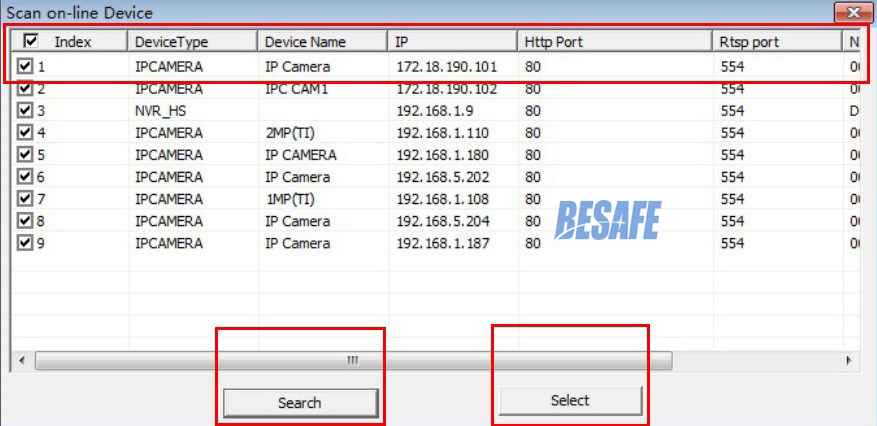Uncheck the checkbox for NVR_HS row 3
The height and width of the screenshot is (426, 877).
[26, 110]
